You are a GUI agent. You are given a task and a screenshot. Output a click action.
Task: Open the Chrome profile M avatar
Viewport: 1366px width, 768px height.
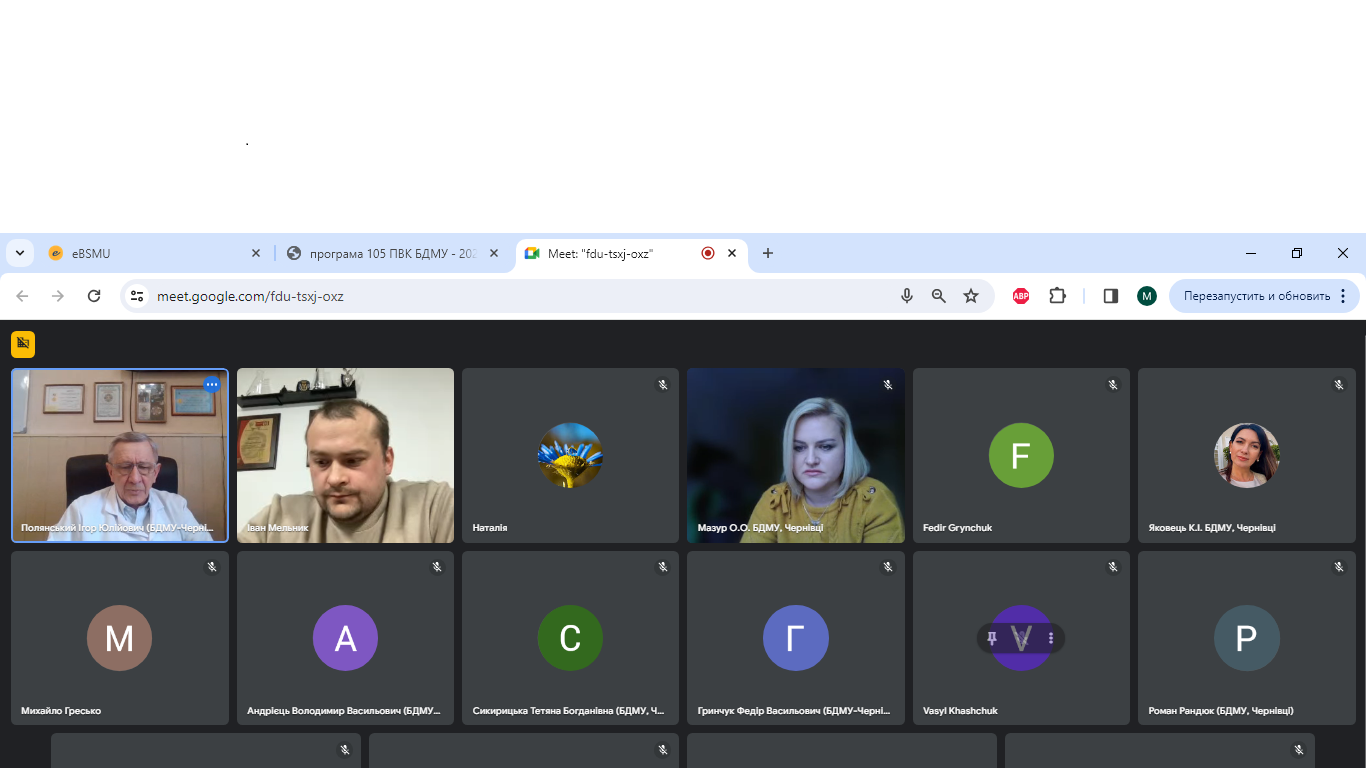(1147, 296)
